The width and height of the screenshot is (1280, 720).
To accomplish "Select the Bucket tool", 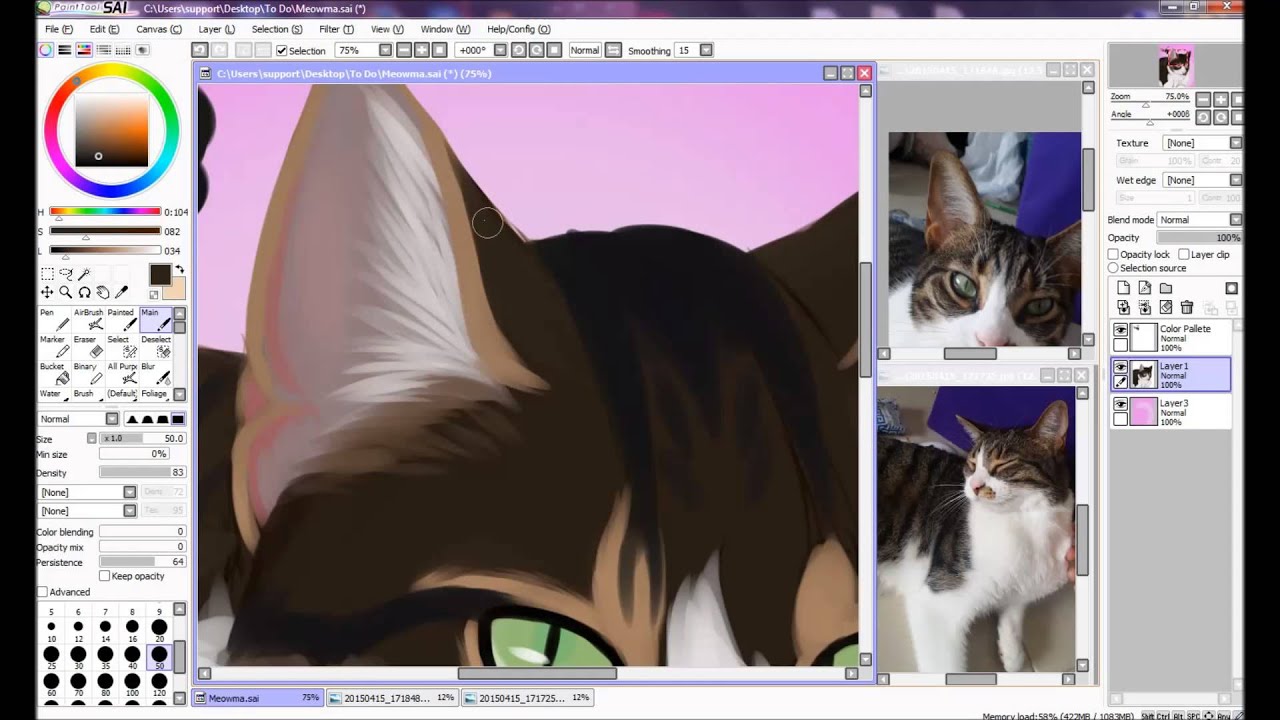I will [x=54, y=373].
